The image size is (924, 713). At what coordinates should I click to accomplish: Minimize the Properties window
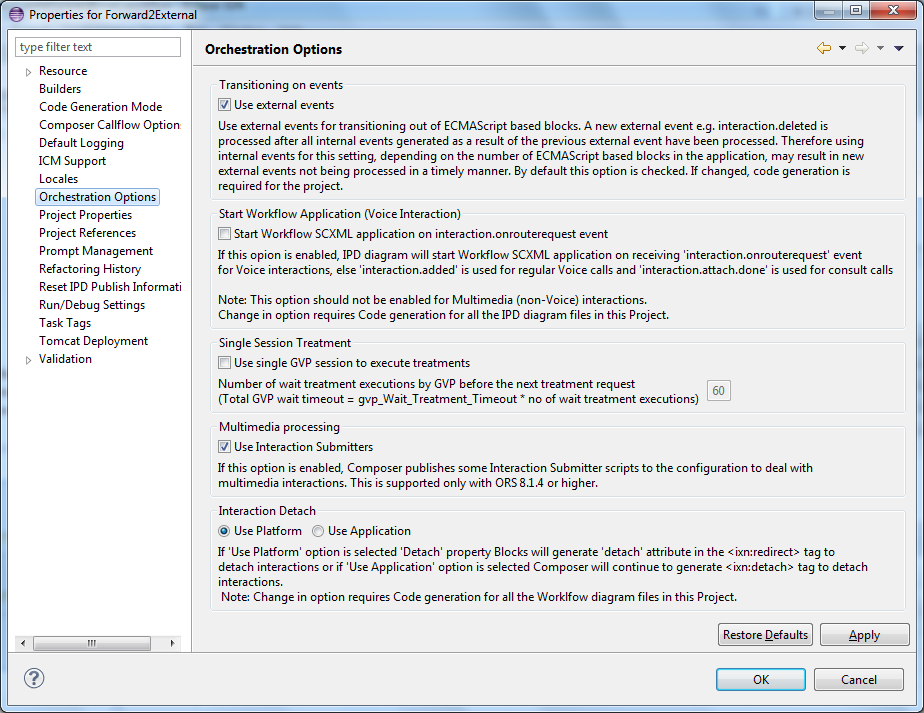(829, 10)
